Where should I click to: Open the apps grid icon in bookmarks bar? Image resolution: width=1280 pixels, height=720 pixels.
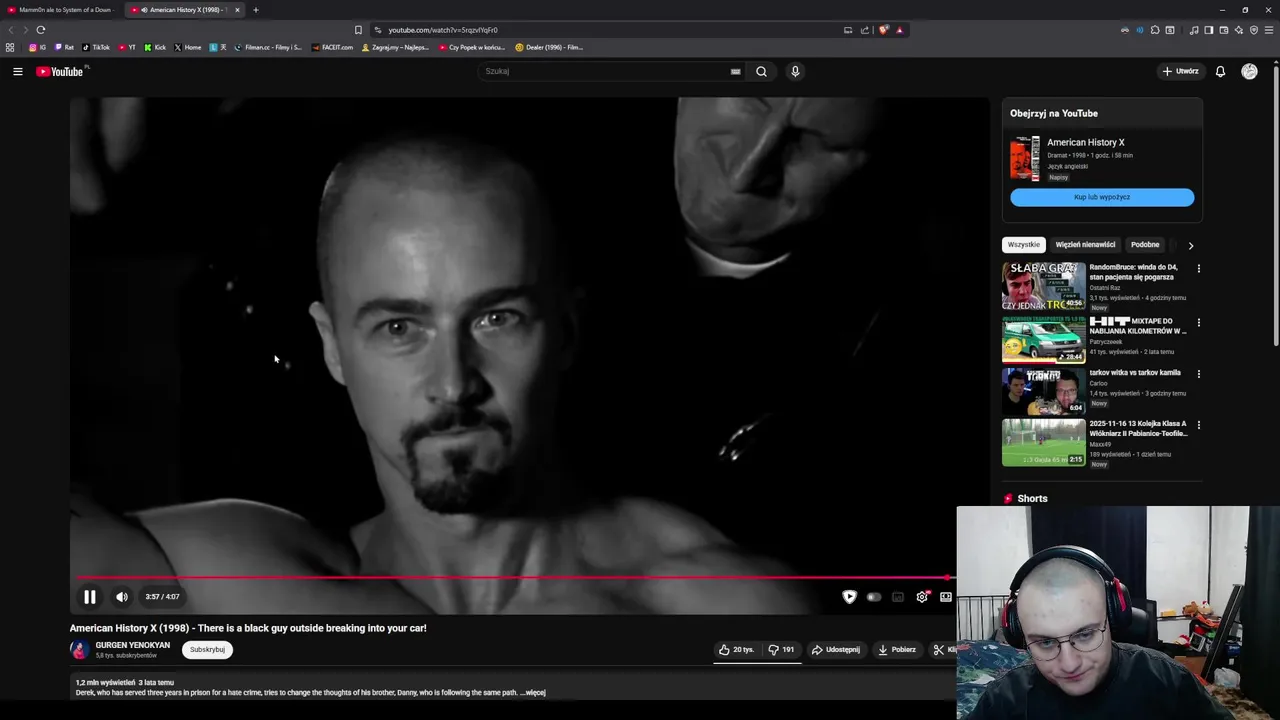[x=10, y=47]
